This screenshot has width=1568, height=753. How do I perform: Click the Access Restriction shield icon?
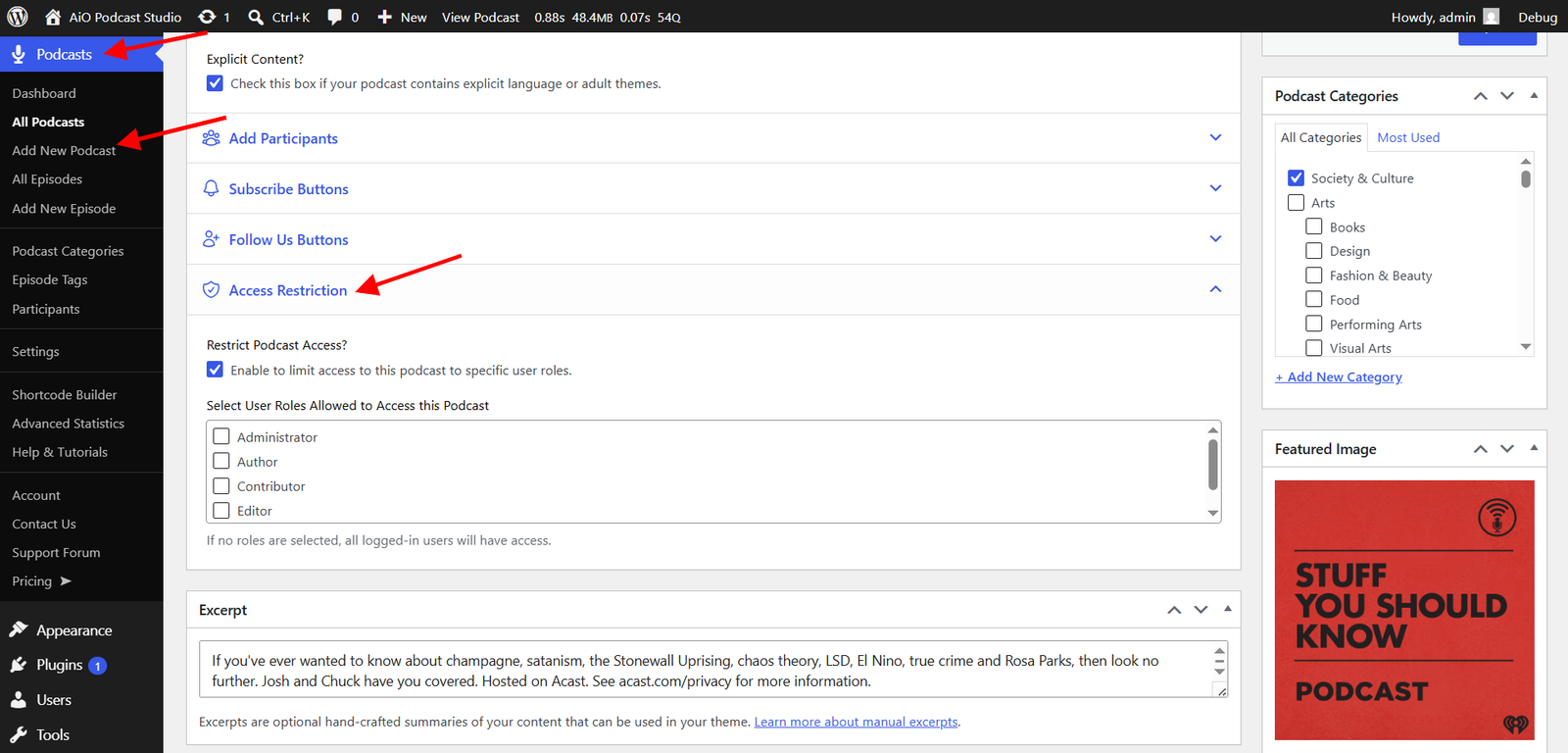click(211, 290)
